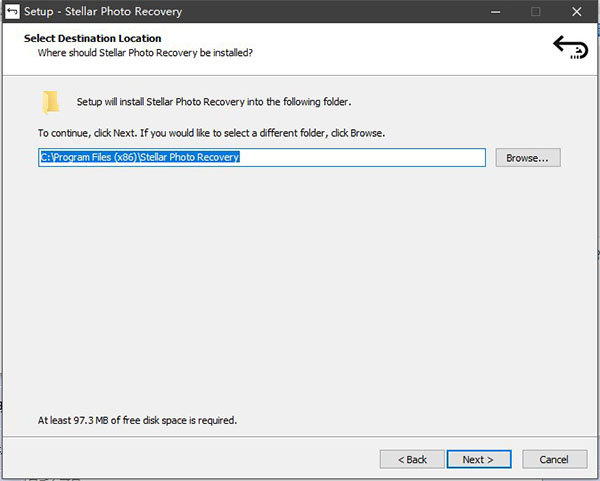This screenshot has width=600, height=481.
Task: Click the 'Select Destination Location' heading
Action: coord(92,39)
